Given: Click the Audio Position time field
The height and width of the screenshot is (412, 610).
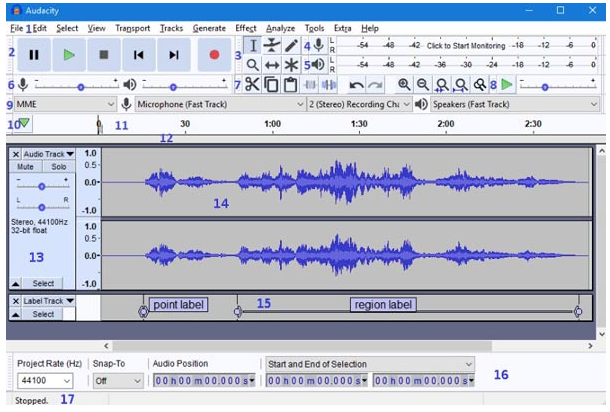Looking at the screenshot, I should click(204, 380).
